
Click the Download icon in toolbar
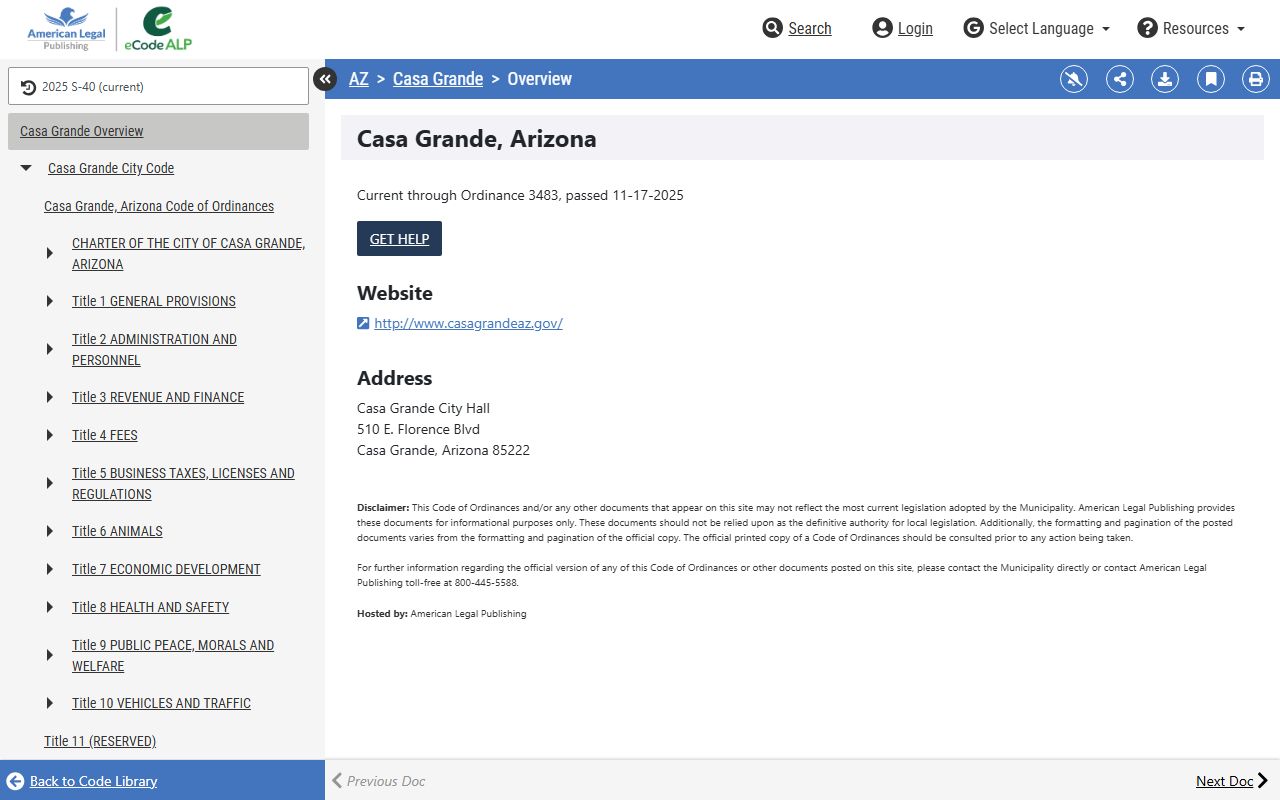click(1165, 79)
